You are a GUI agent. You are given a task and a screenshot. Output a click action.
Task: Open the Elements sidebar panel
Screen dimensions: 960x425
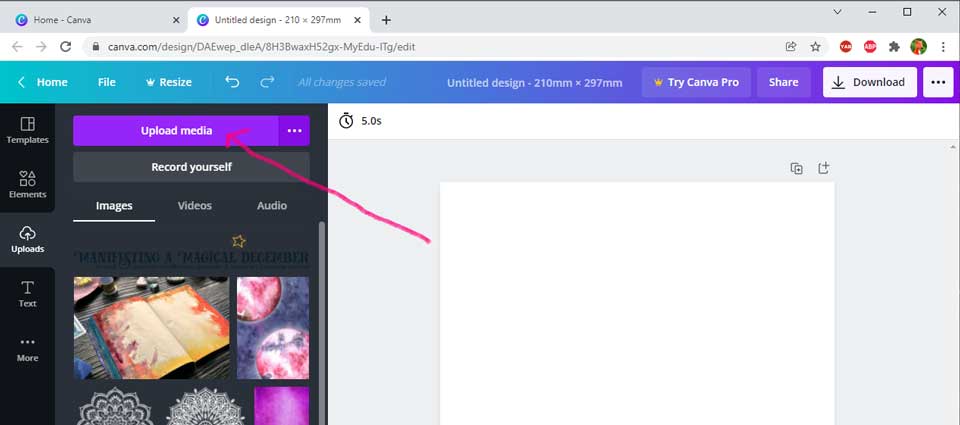point(28,185)
